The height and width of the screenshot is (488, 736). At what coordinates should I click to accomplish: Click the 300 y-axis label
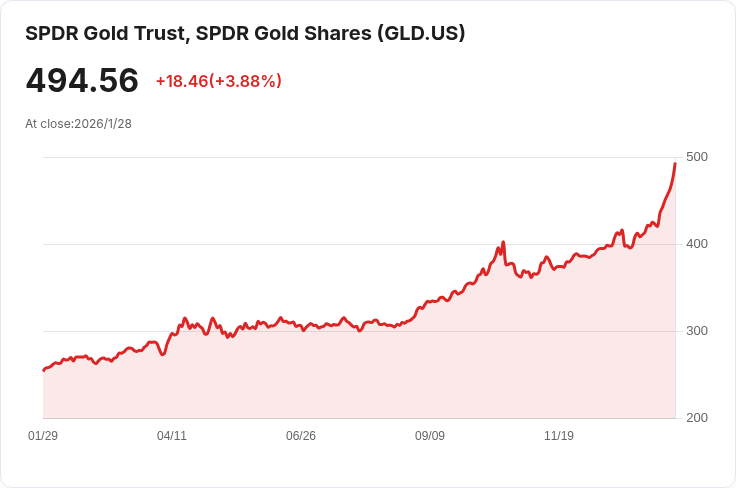click(x=697, y=331)
